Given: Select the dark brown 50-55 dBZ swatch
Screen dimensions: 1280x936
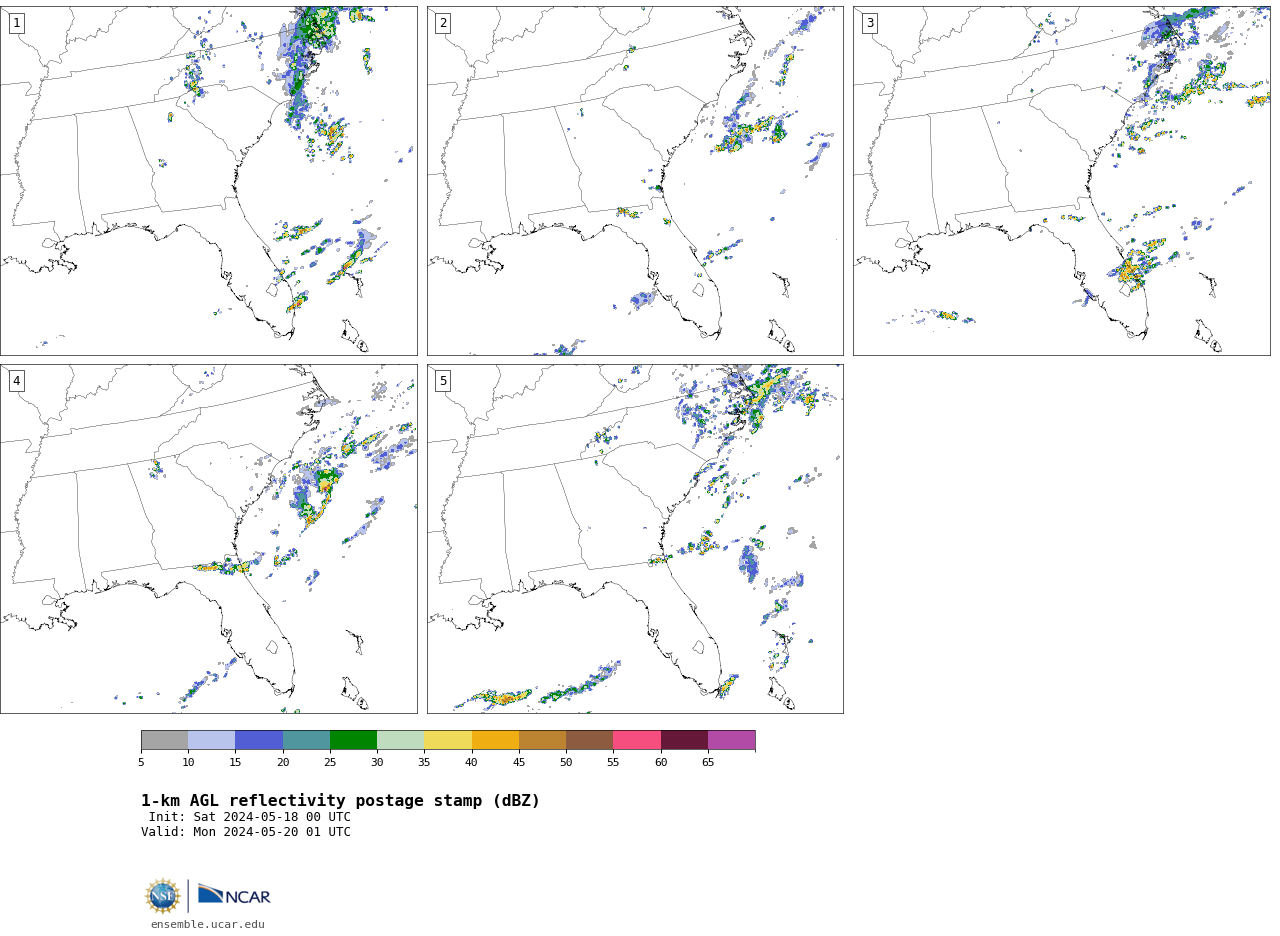Looking at the screenshot, I should 590,740.
